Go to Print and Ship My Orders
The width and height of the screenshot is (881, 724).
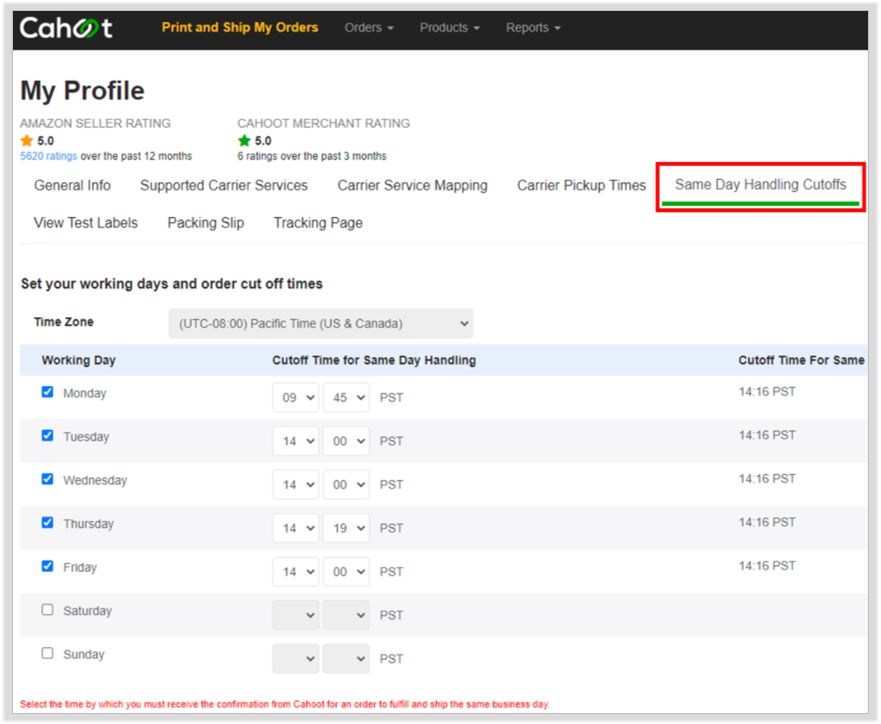240,28
